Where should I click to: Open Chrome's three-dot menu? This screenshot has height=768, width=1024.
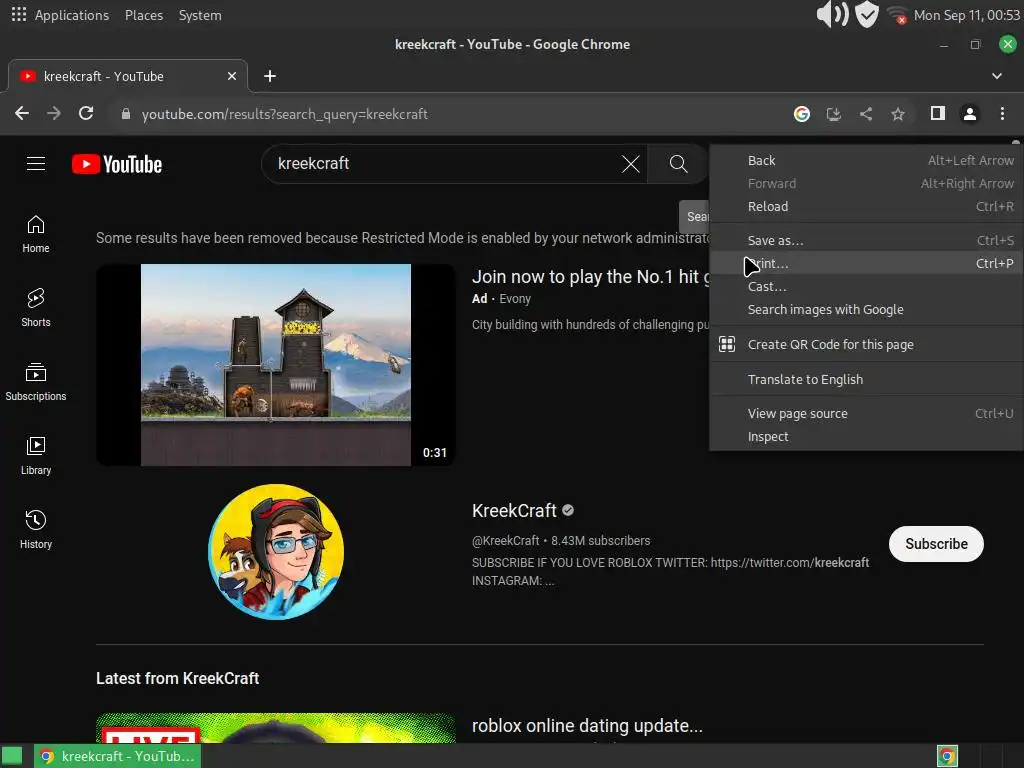pos(1002,114)
